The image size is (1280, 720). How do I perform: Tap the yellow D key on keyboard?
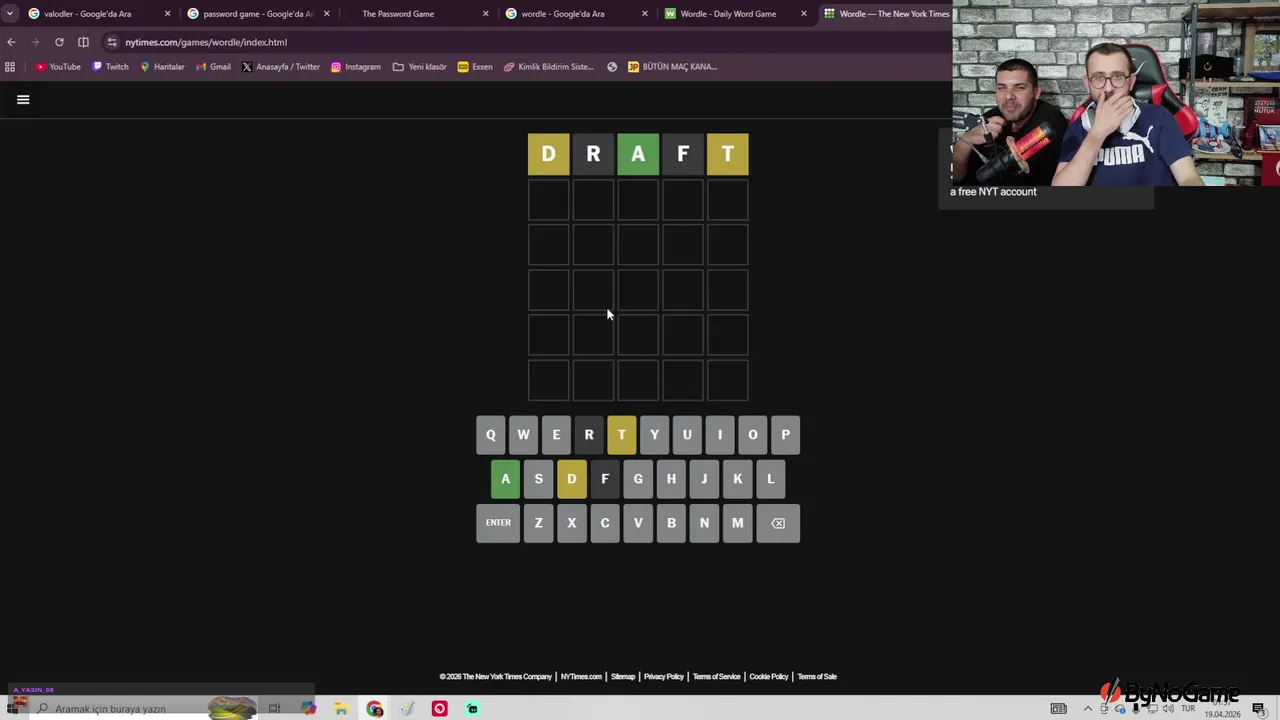point(572,479)
